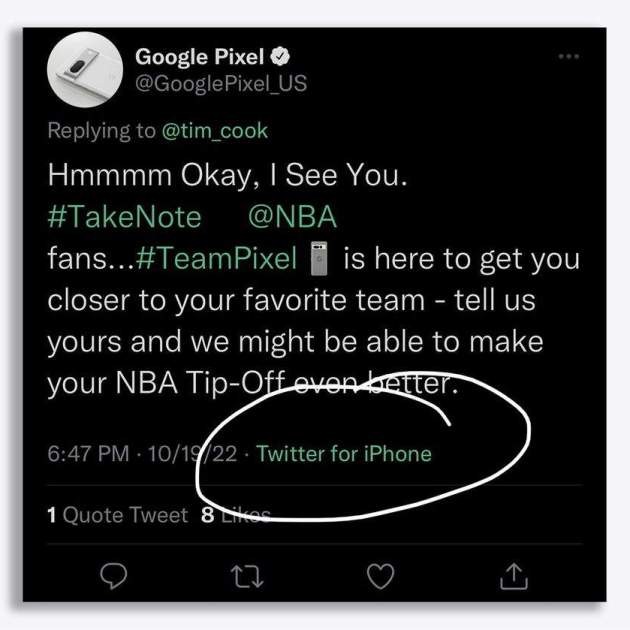
Task: Open the Google Pixel profile picture
Action: [85, 70]
